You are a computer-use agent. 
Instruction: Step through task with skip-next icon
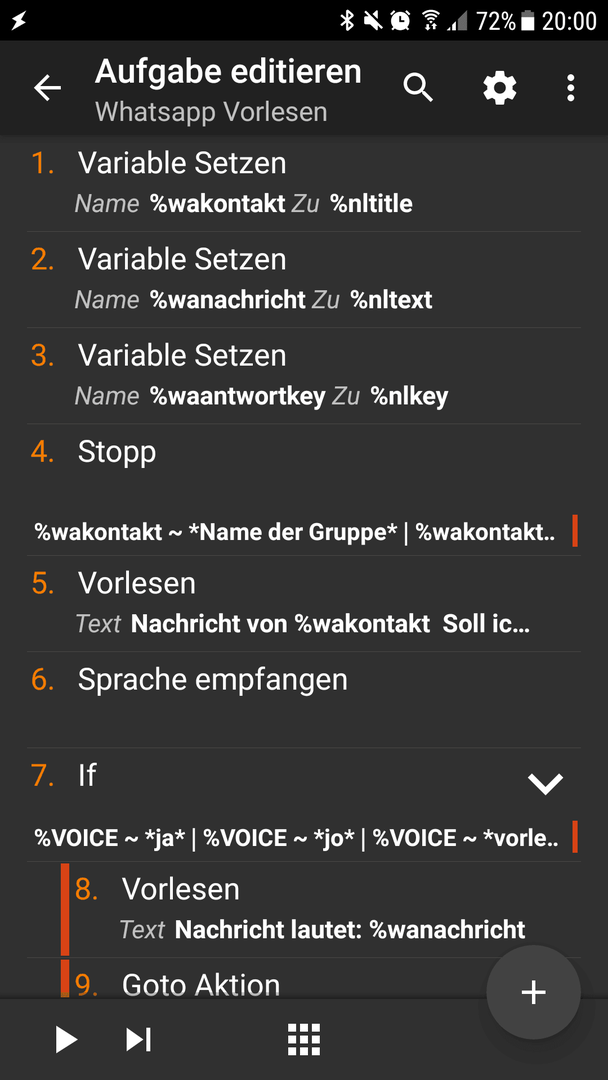point(138,1039)
